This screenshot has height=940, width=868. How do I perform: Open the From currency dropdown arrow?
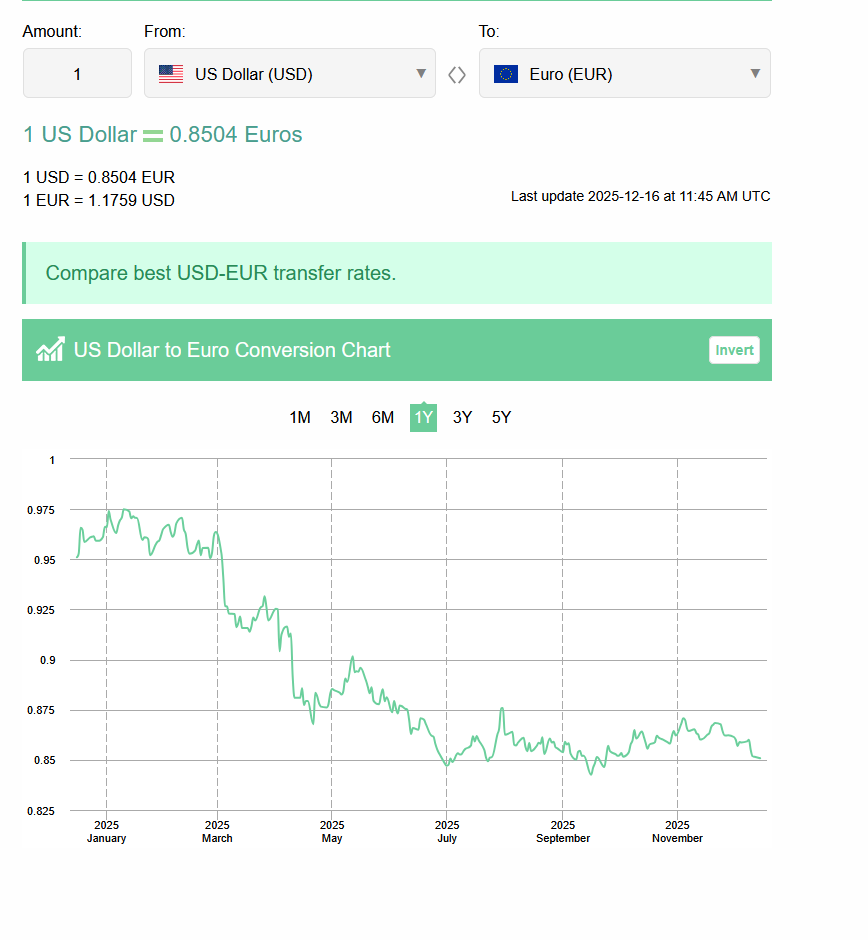tap(421, 73)
